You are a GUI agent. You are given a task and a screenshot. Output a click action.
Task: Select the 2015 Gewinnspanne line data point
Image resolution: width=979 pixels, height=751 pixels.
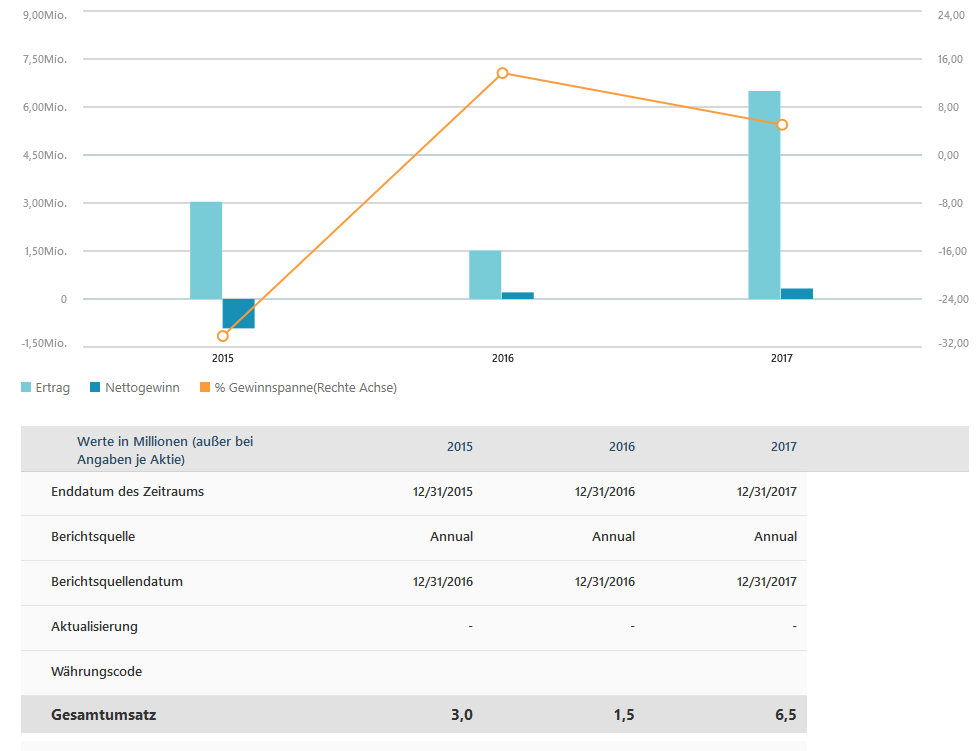pyautogui.click(x=223, y=336)
